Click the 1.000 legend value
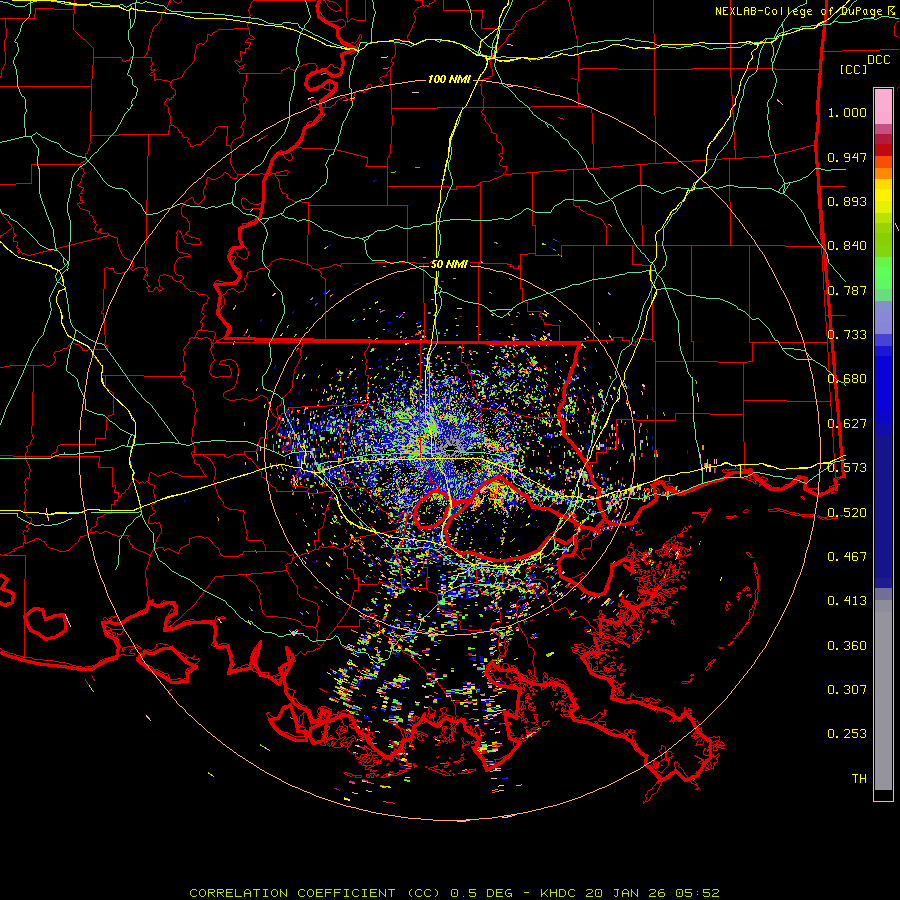The width and height of the screenshot is (900, 900). pyautogui.click(x=847, y=112)
